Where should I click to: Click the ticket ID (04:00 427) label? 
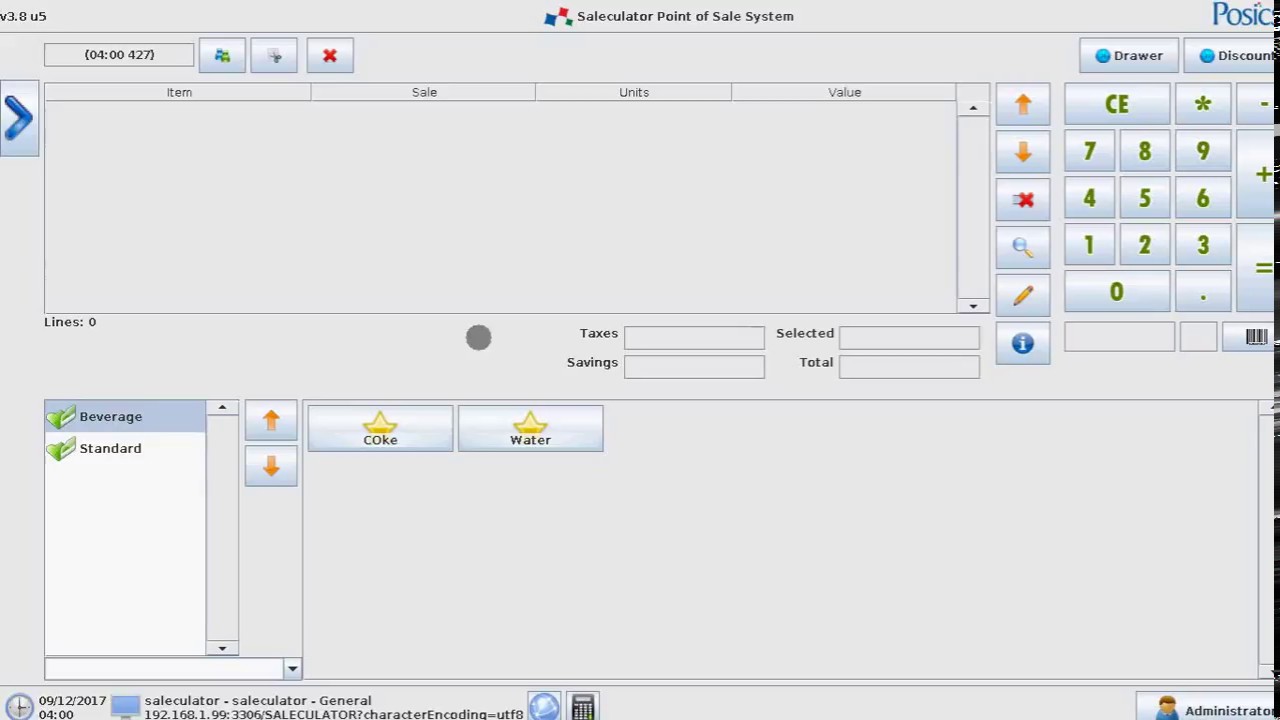(119, 55)
